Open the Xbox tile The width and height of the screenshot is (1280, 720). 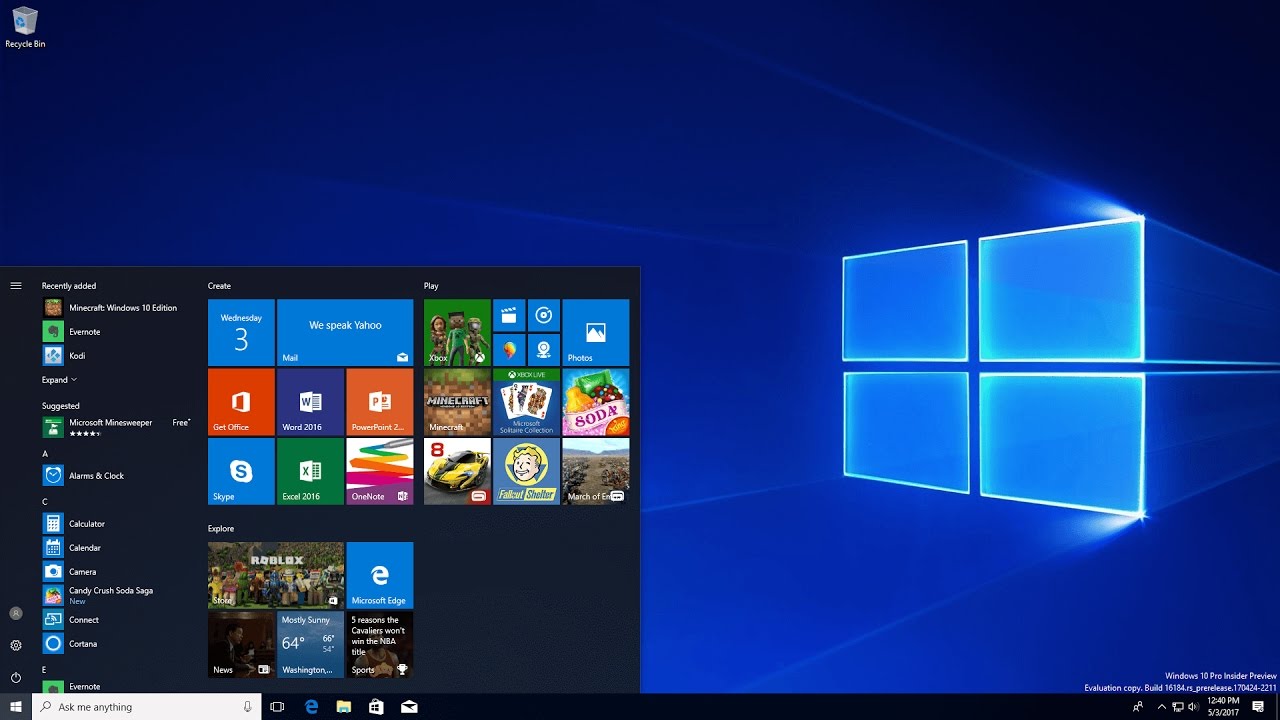coord(457,333)
